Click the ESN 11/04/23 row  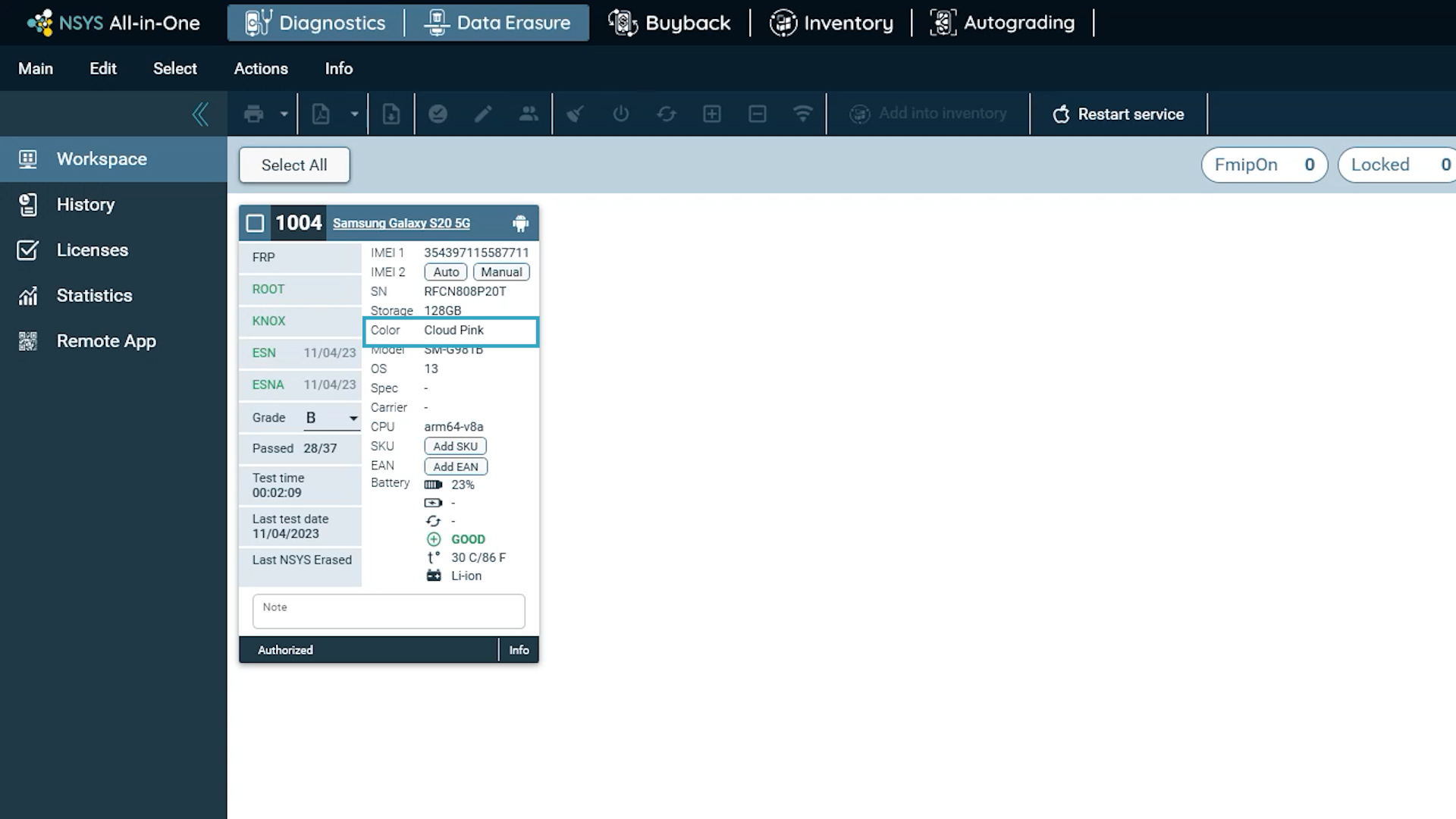[x=300, y=353]
